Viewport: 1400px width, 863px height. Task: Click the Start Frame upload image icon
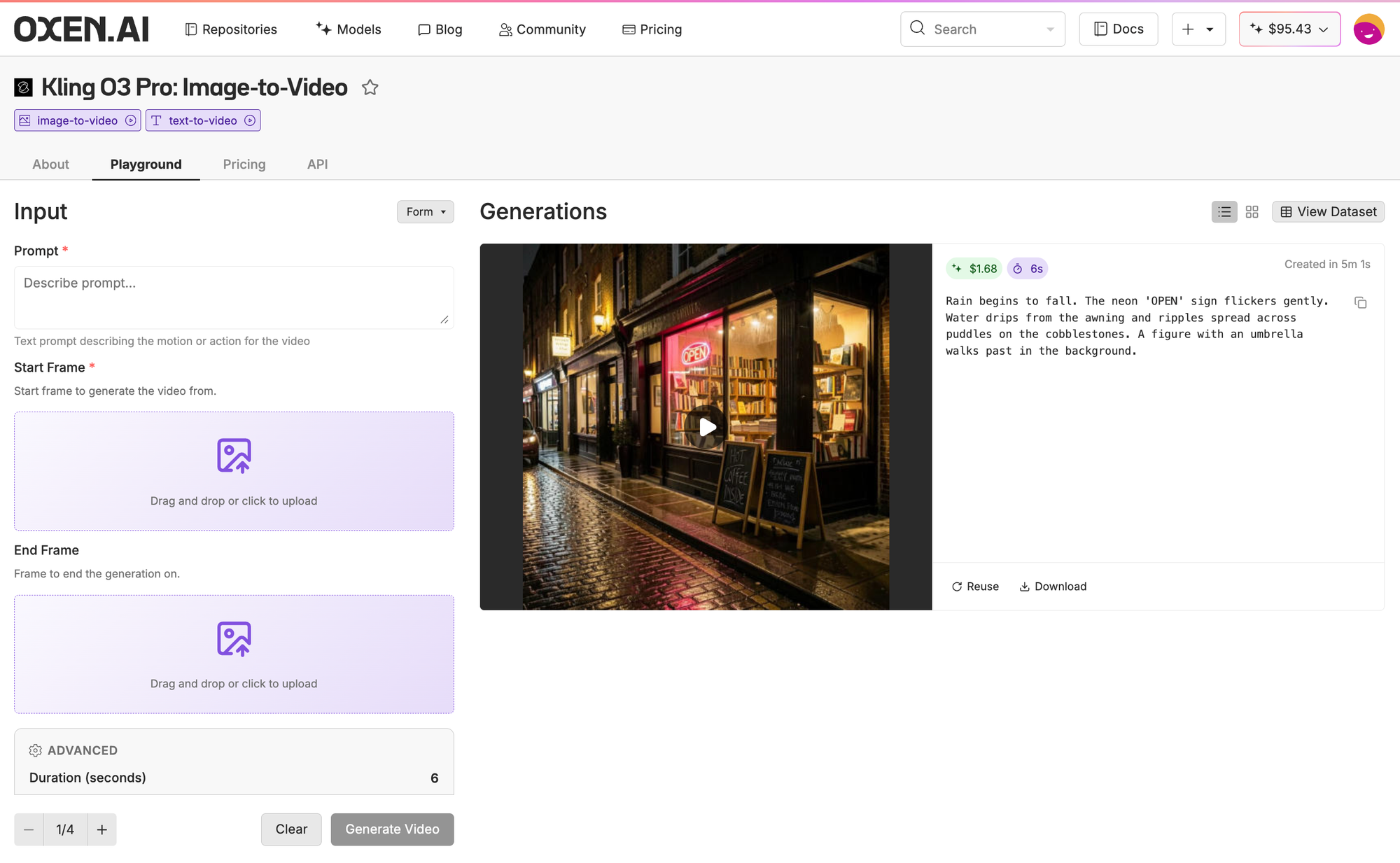tap(234, 456)
